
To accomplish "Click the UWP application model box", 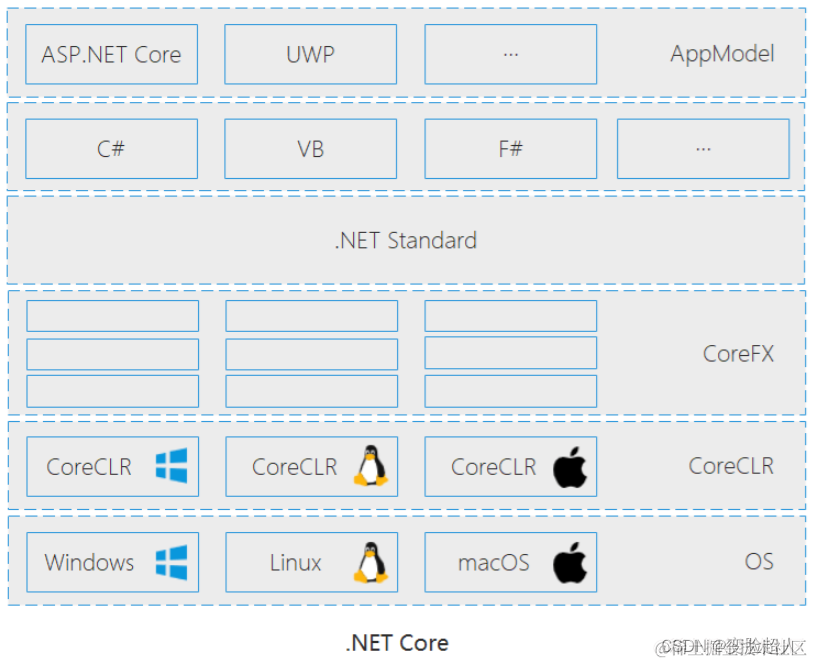I will point(310,54).
